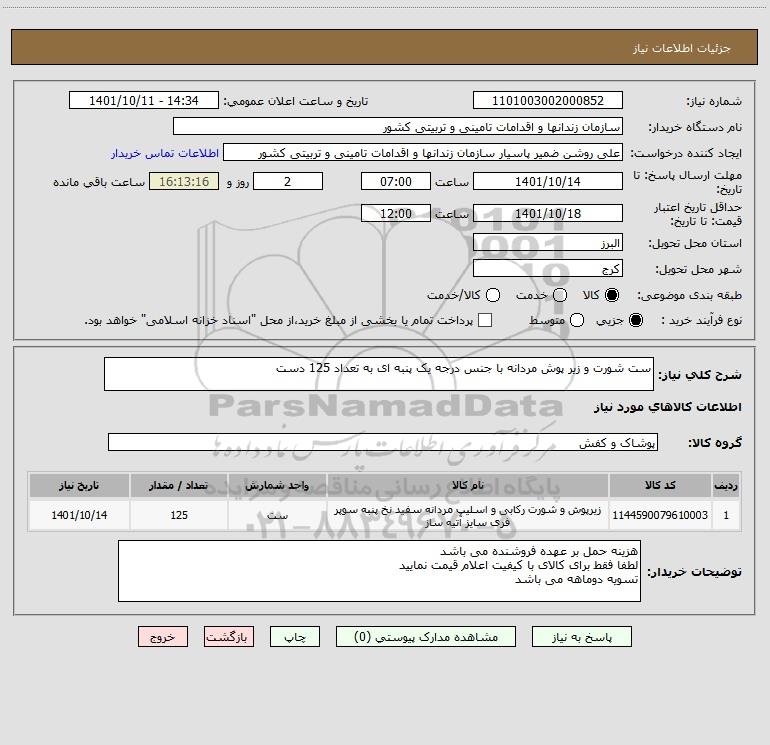The image size is (770, 745).
Task: Select the متوسط purchase type radio
Action: [x=577, y=320]
